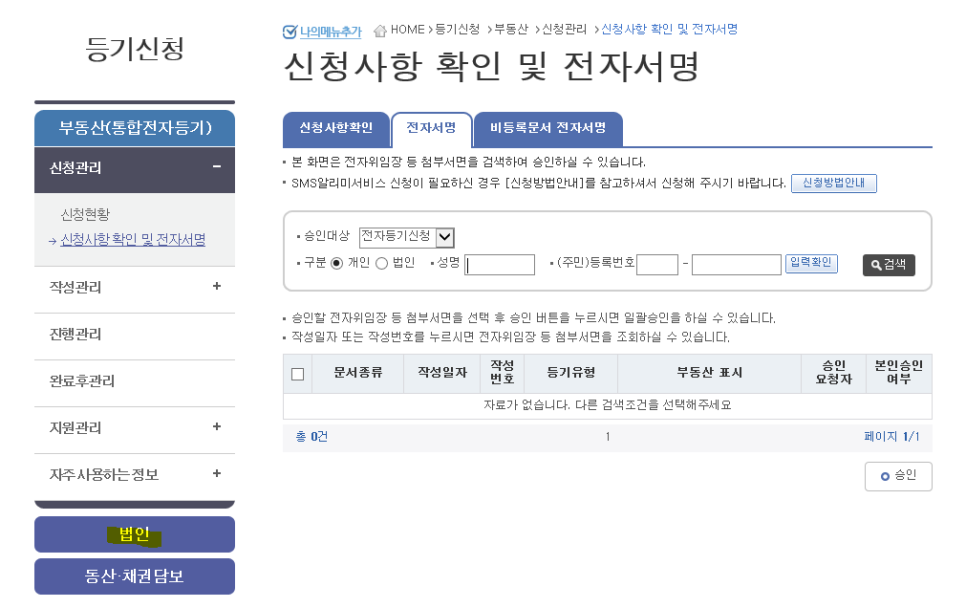Open the 승인대상 전자등기신청 dropdown
The width and height of the screenshot is (966, 608).
(x=407, y=237)
